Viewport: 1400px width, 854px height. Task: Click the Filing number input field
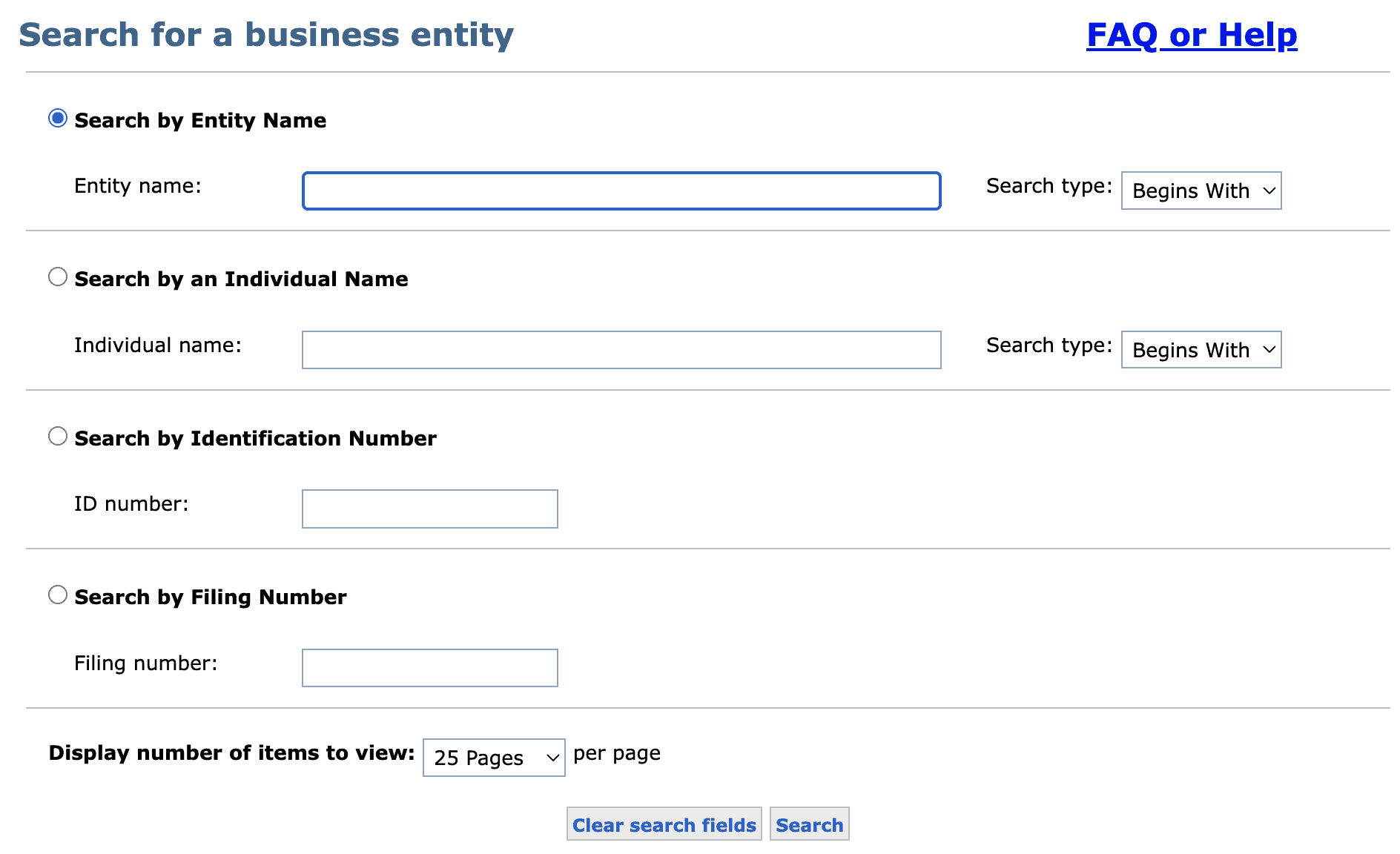click(x=430, y=668)
